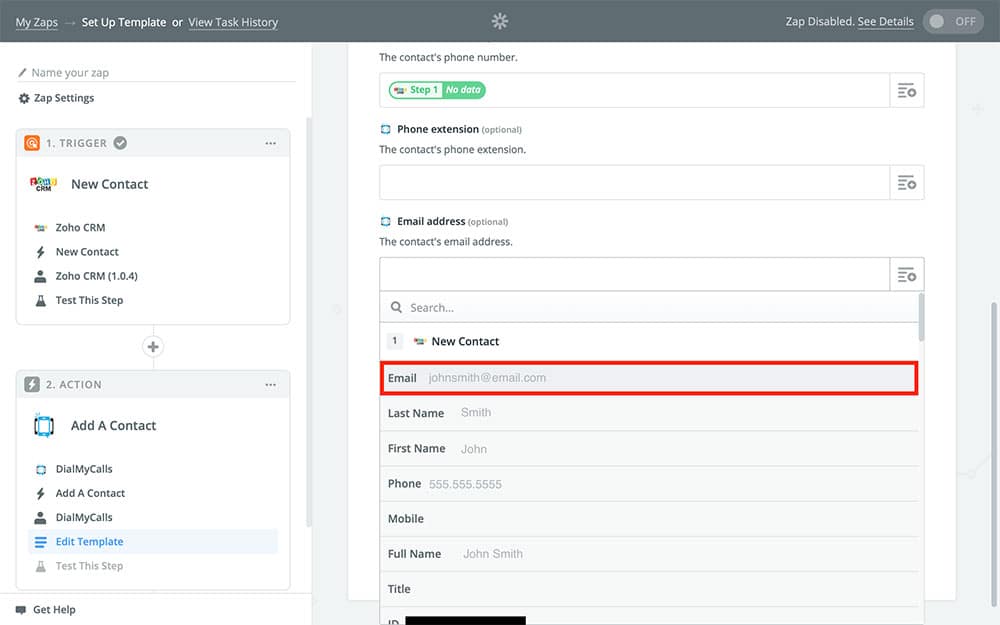Screen dimensions: 1000x625
Task: Click insert-field icon for Email address
Action: click(907, 274)
